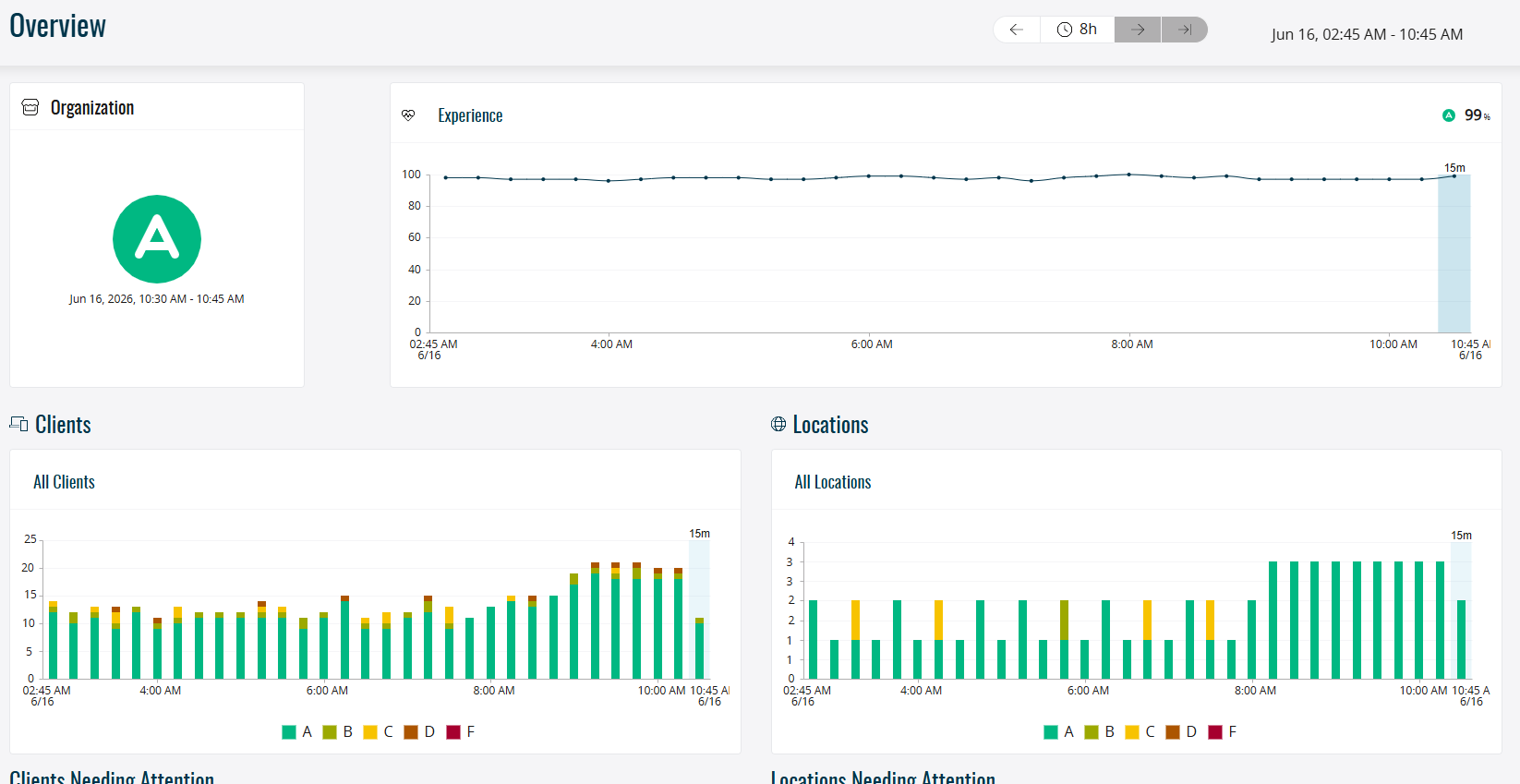This screenshot has height=784, width=1520.
Task: Click the Organization card heading text
Action: coord(92,108)
